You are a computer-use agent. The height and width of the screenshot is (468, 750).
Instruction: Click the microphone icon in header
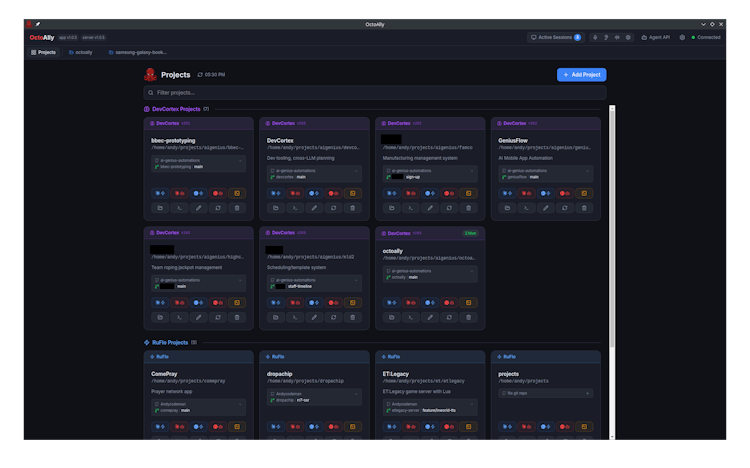596,37
